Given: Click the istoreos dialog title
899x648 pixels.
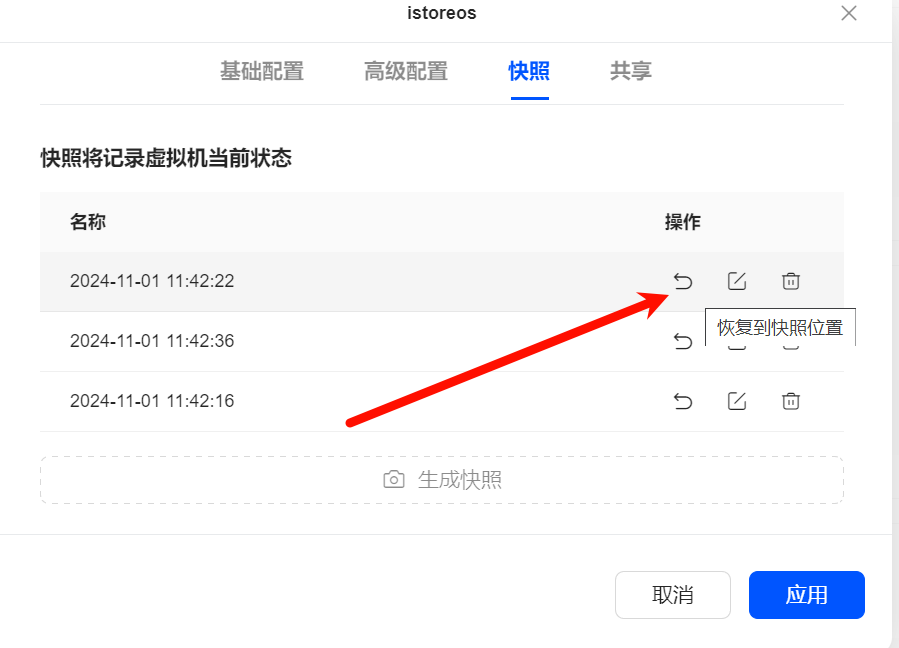Looking at the screenshot, I should [x=441, y=13].
